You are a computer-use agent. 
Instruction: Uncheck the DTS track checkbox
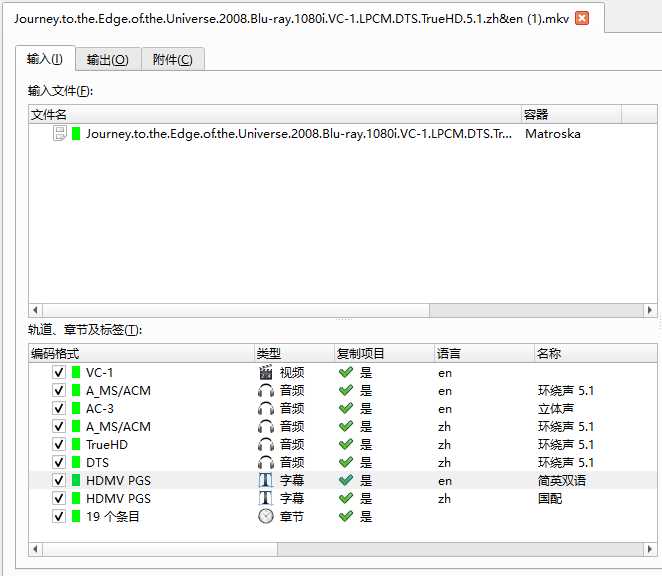point(59,462)
